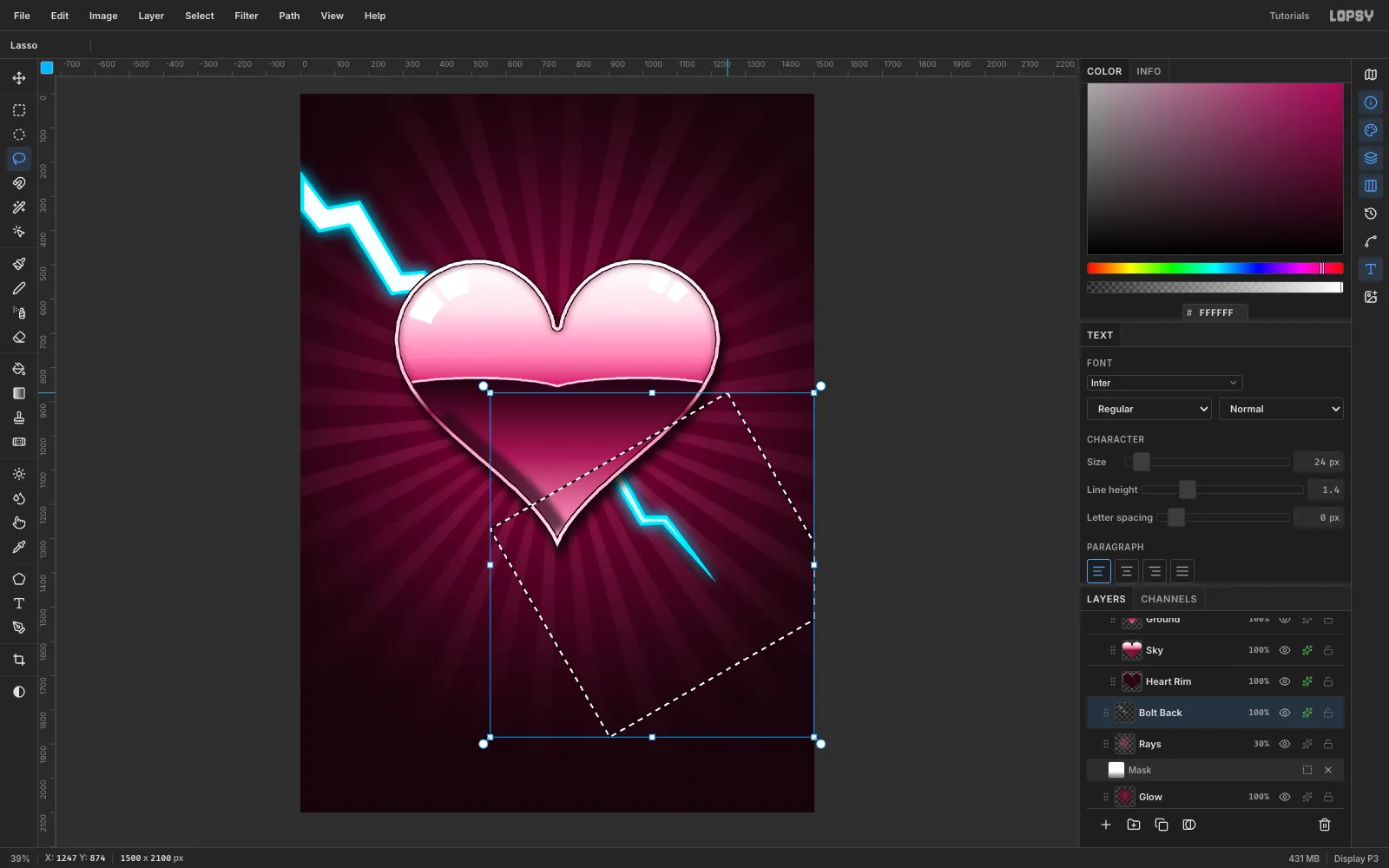
Task: Duplicate the selected layer
Action: (1162, 825)
